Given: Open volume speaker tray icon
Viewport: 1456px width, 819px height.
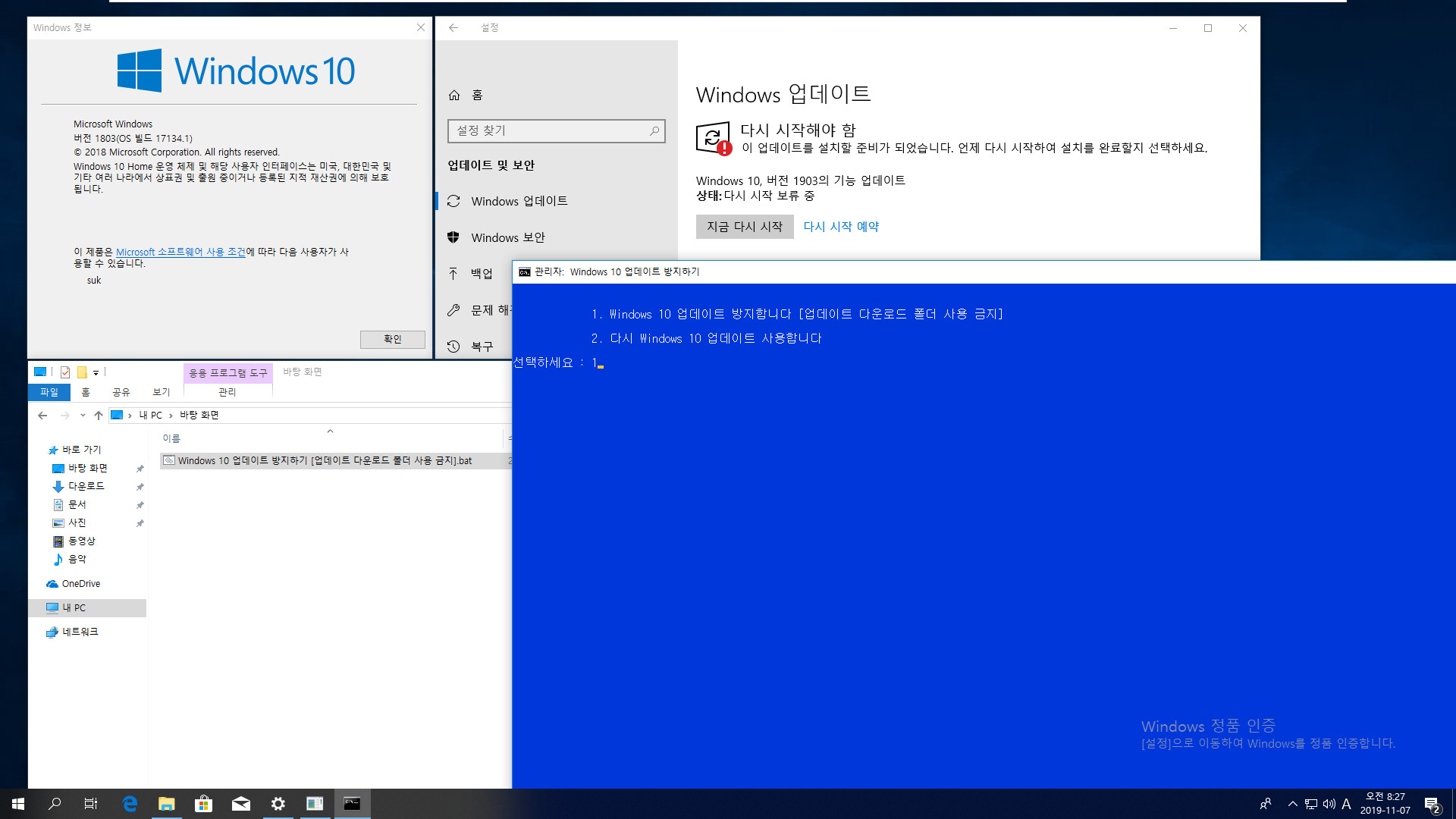Looking at the screenshot, I should click(1329, 804).
